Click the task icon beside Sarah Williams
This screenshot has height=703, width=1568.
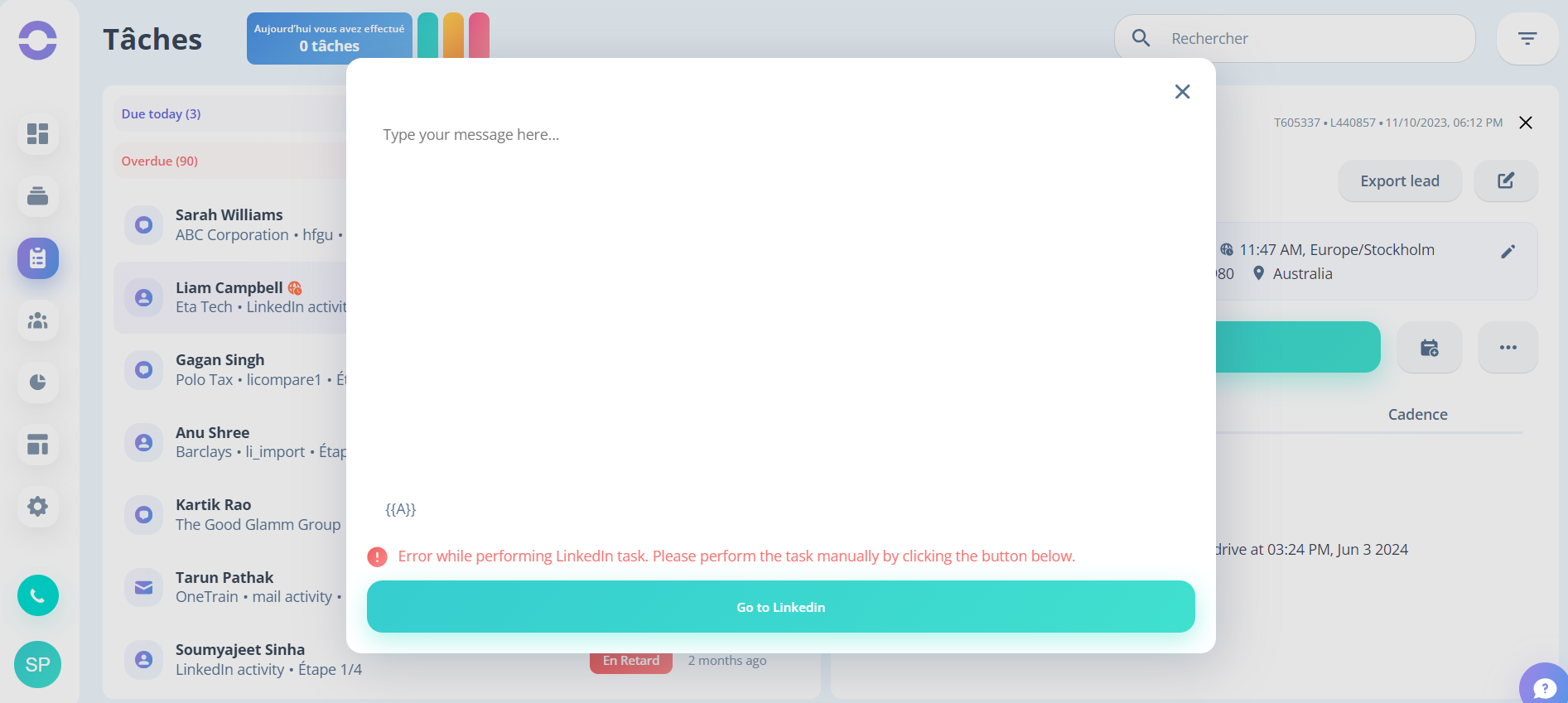pos(144,225)
